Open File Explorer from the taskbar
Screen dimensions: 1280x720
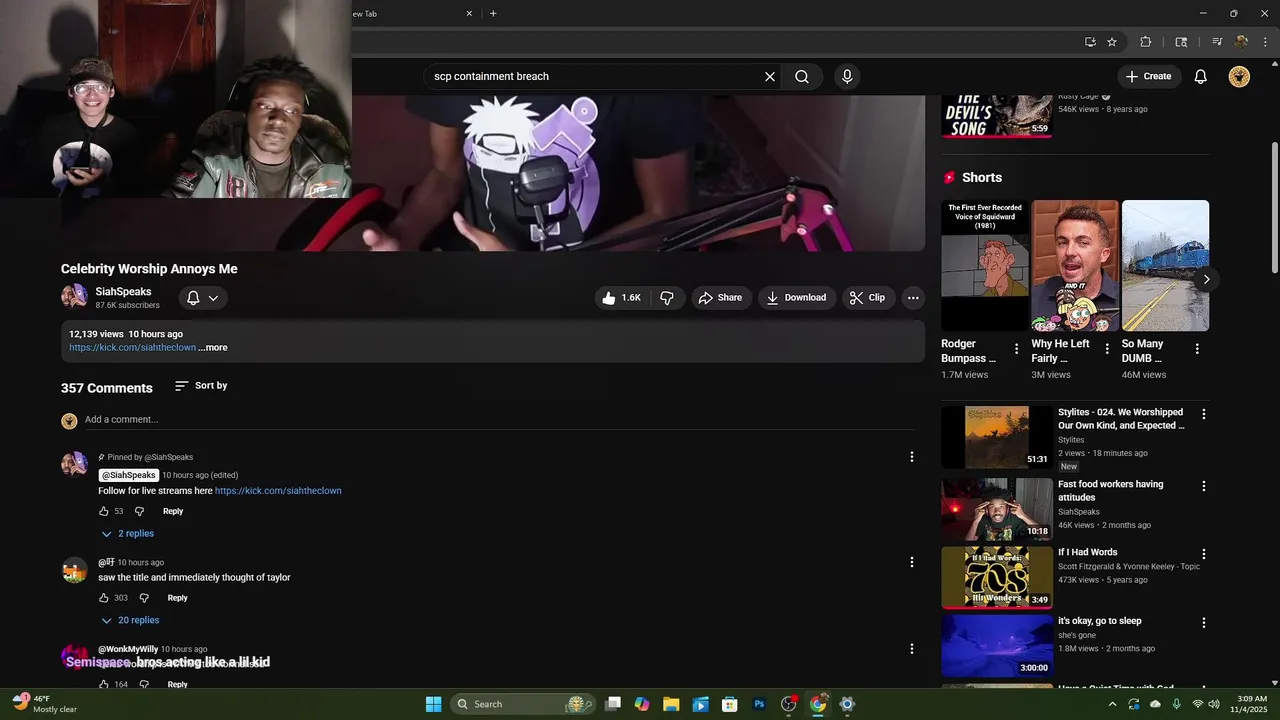click(x=671, y=704)
